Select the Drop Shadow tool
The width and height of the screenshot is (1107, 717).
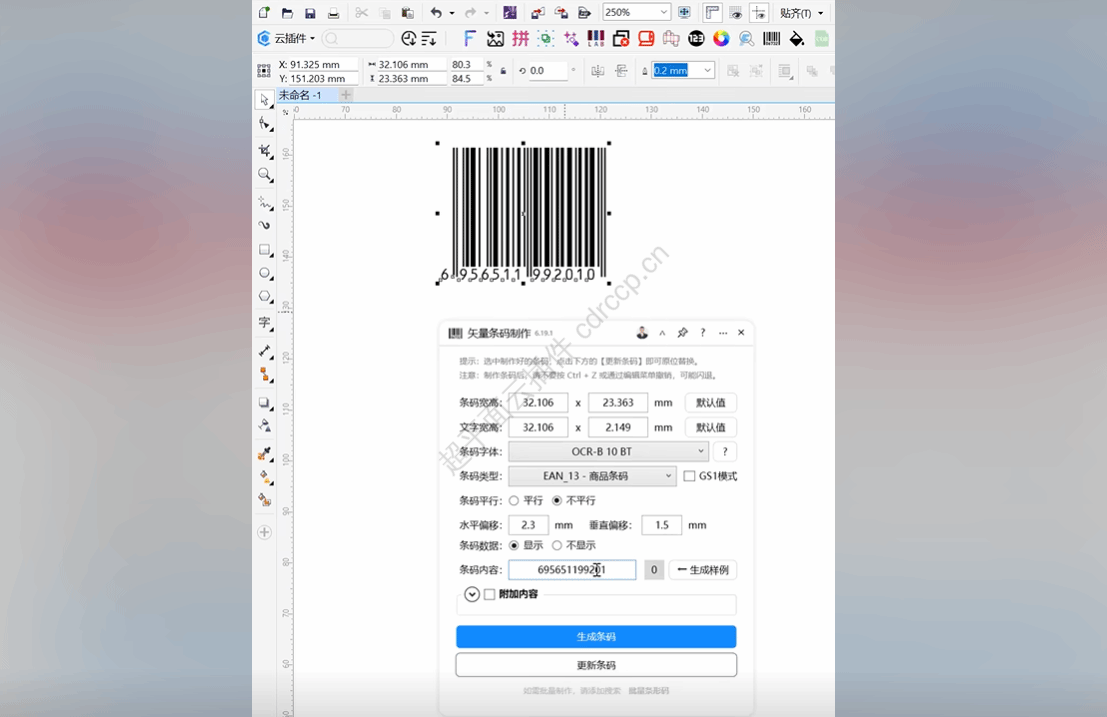coord(265,402)
